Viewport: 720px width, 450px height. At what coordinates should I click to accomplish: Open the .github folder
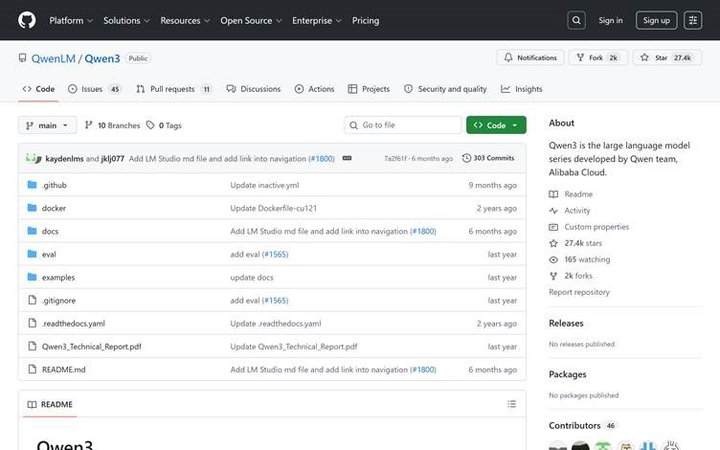coord(54,185)
